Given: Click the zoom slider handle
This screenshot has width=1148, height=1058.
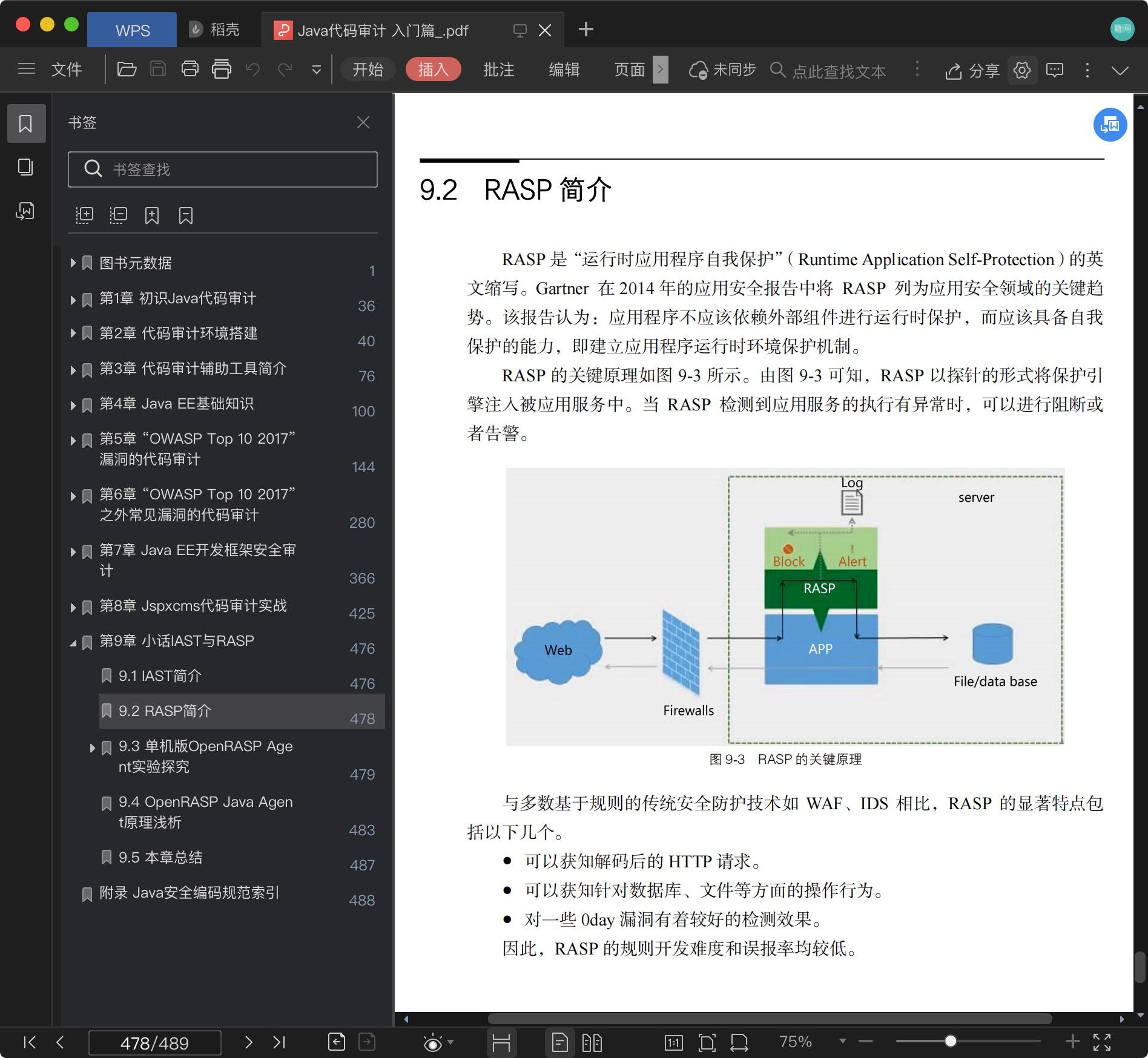Looking at the screenshot, I should coord(950,1041).
